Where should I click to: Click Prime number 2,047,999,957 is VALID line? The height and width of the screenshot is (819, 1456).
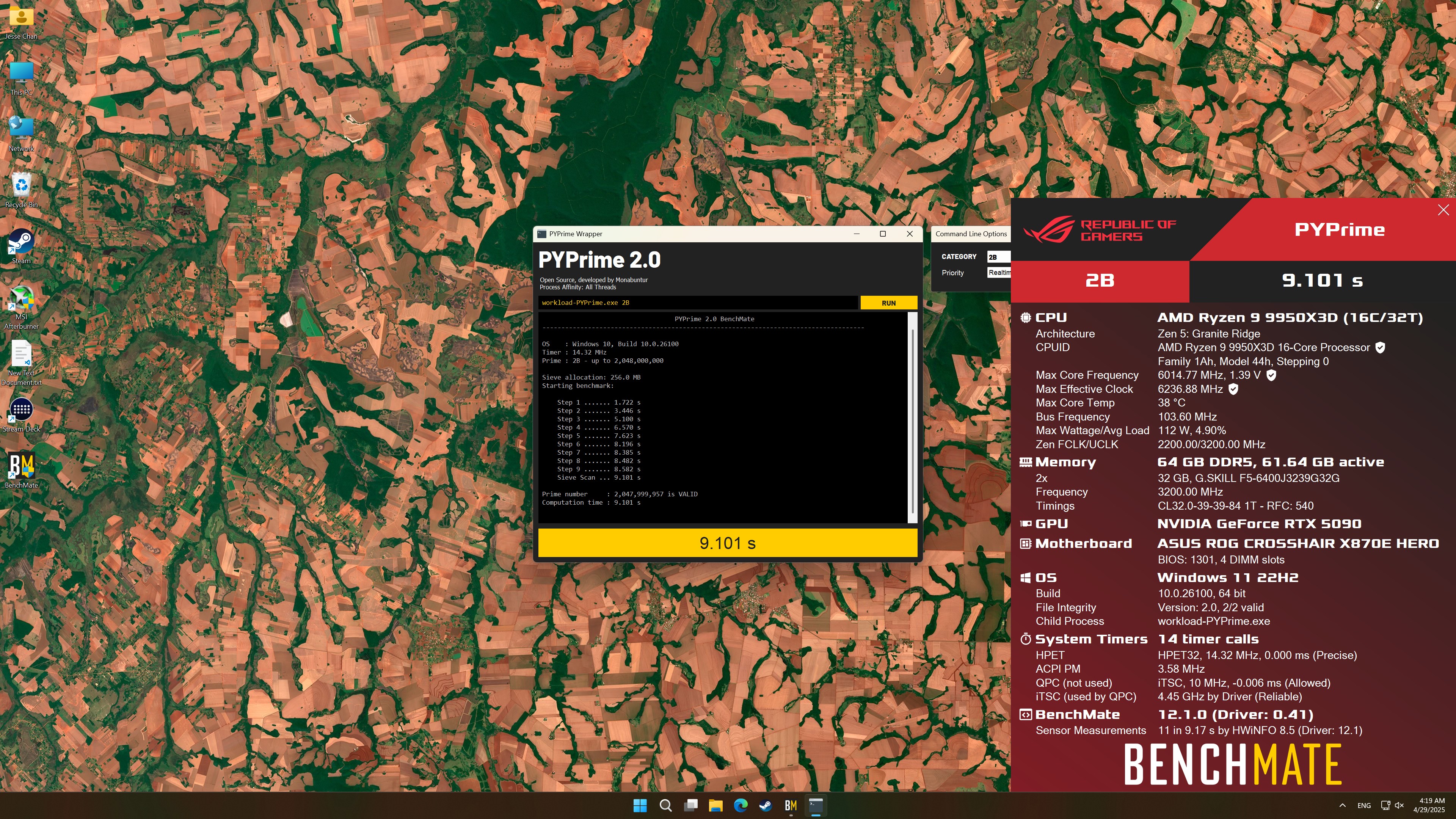point(620,494)
